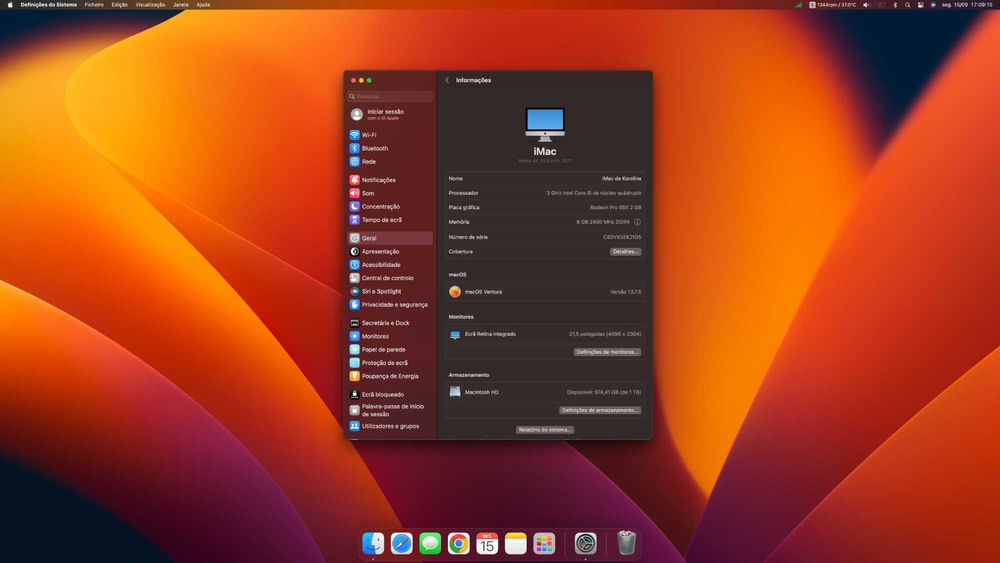1000x563 pixels.
Task: Open Relatório do sistema...
Action: coord(545,430)
